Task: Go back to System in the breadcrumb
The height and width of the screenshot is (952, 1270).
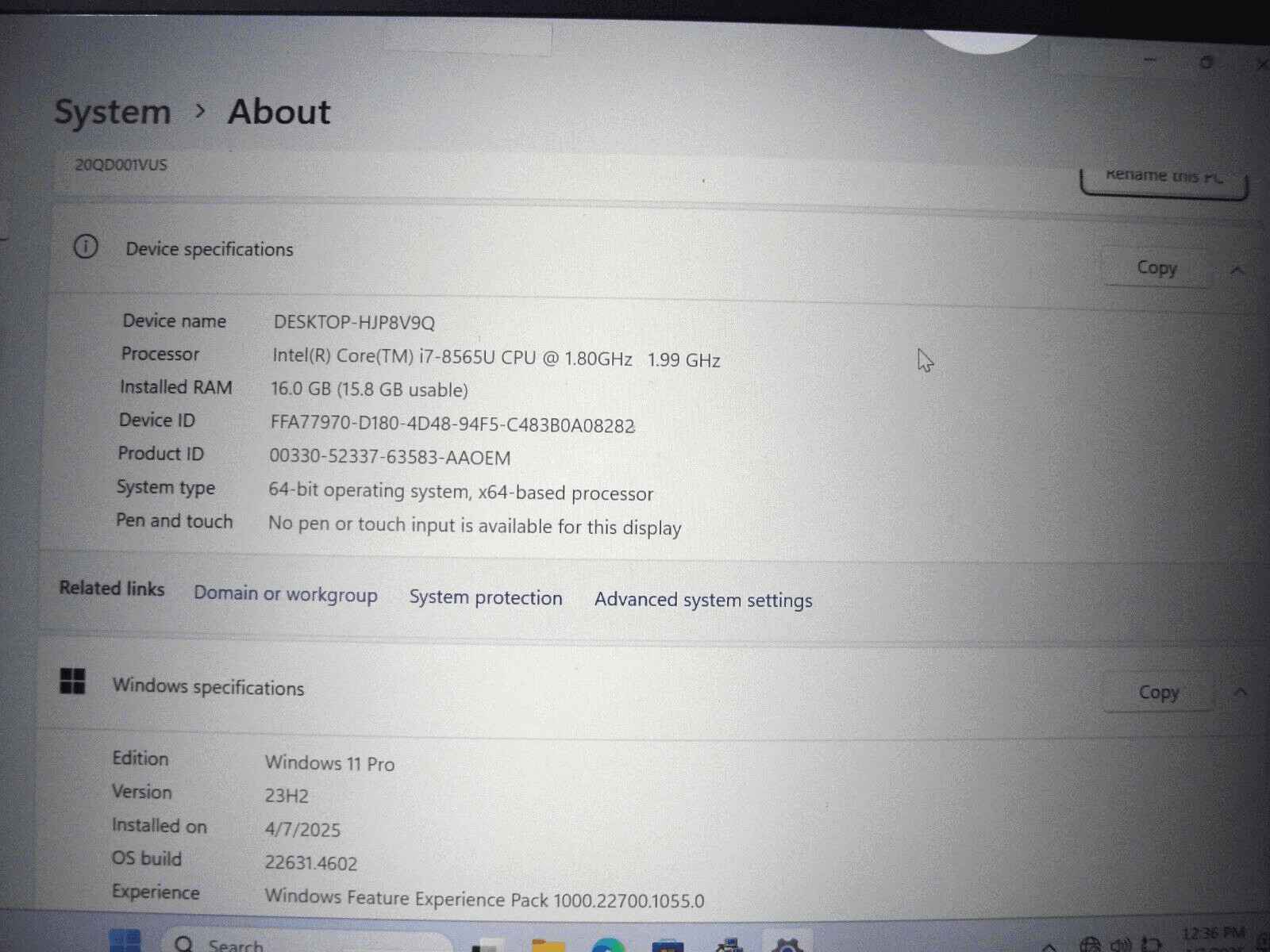Action: pos(113,112)
